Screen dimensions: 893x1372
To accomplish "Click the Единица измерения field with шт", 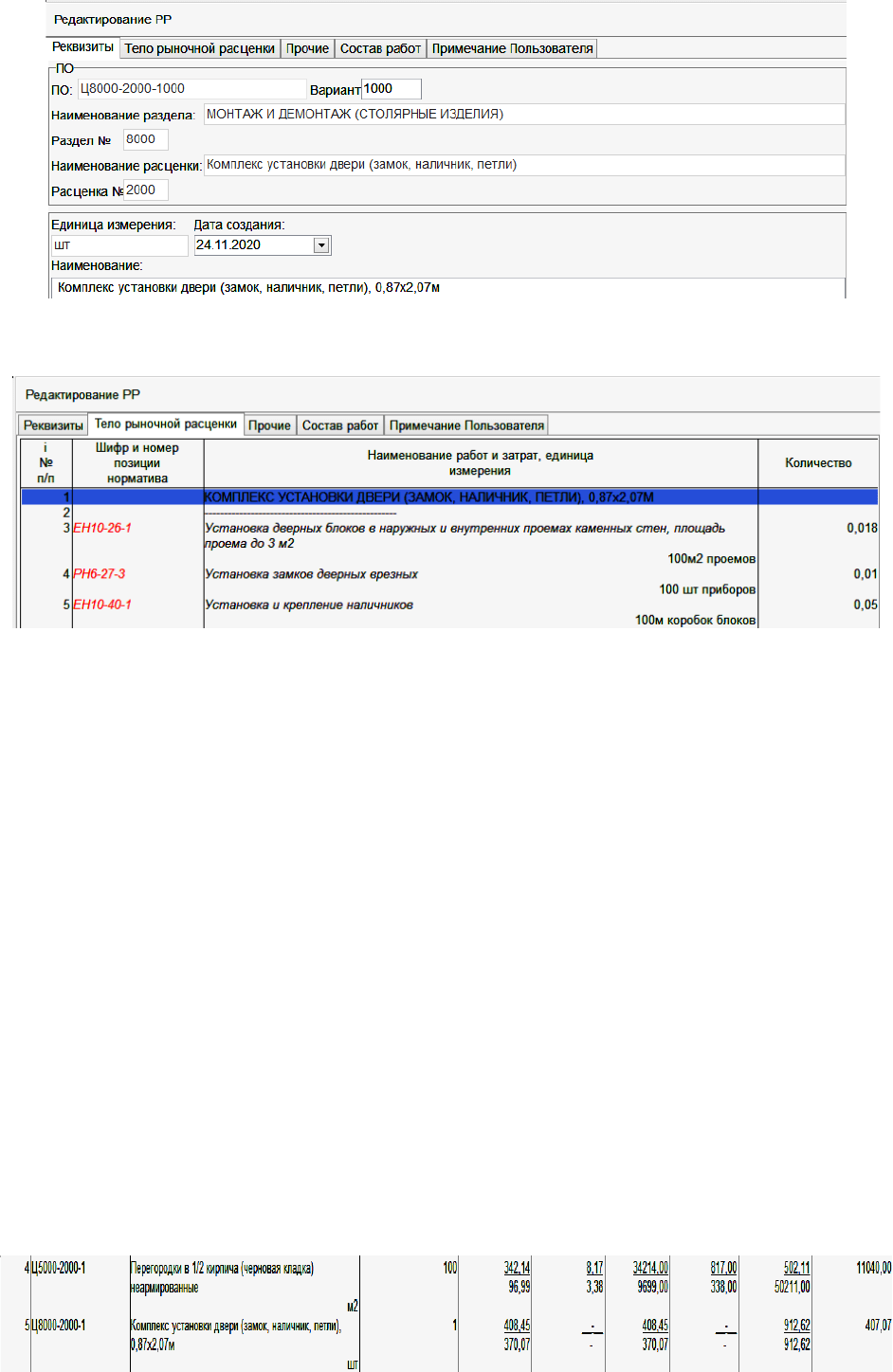I will pos(120,245).
